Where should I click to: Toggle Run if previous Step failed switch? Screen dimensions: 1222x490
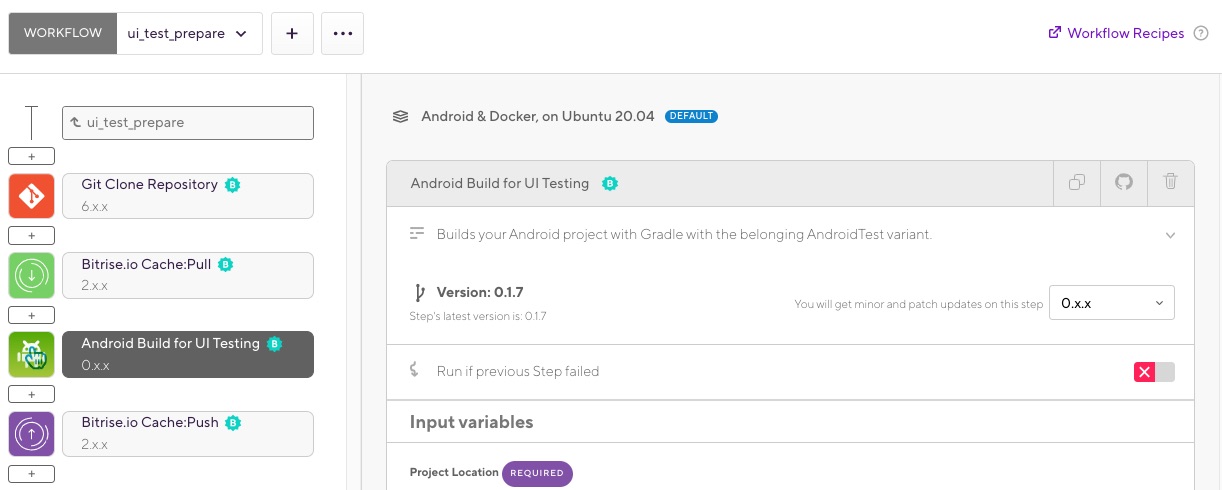click(1154, 372)
